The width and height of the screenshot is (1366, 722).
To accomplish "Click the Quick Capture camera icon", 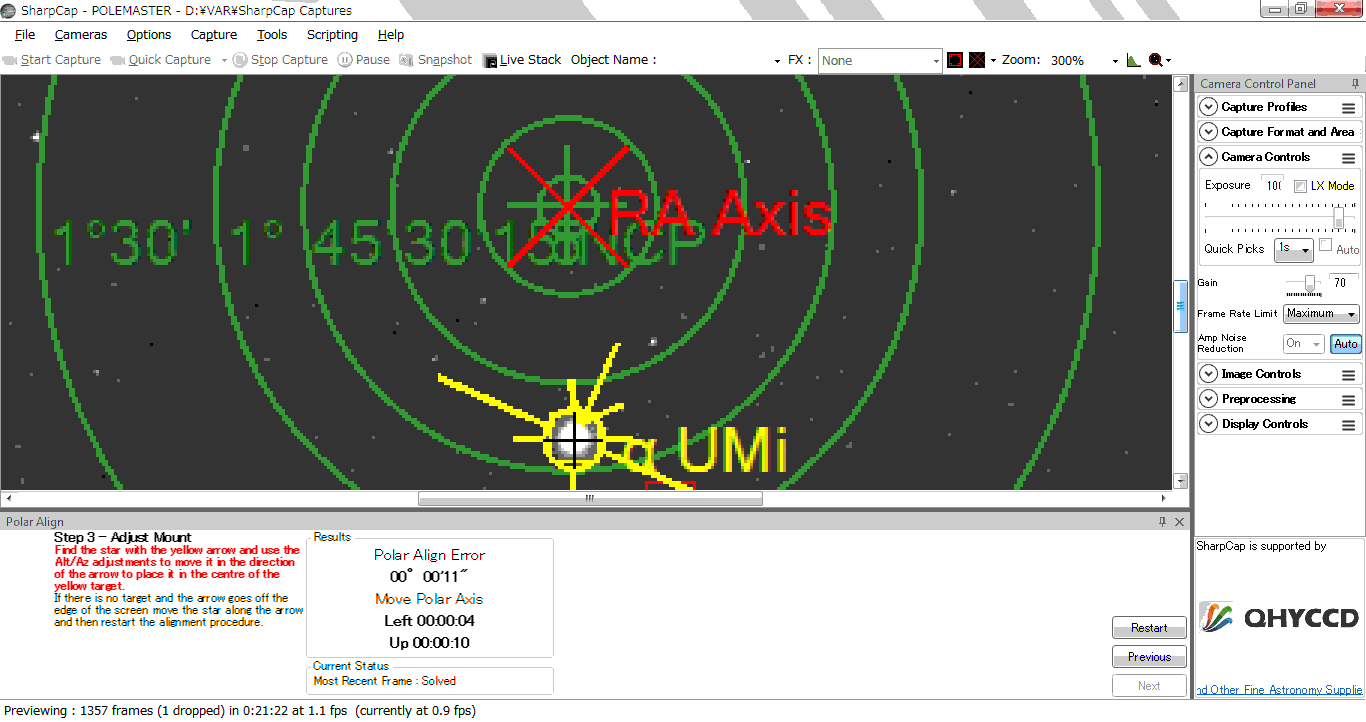I will [x=118, y=60].
